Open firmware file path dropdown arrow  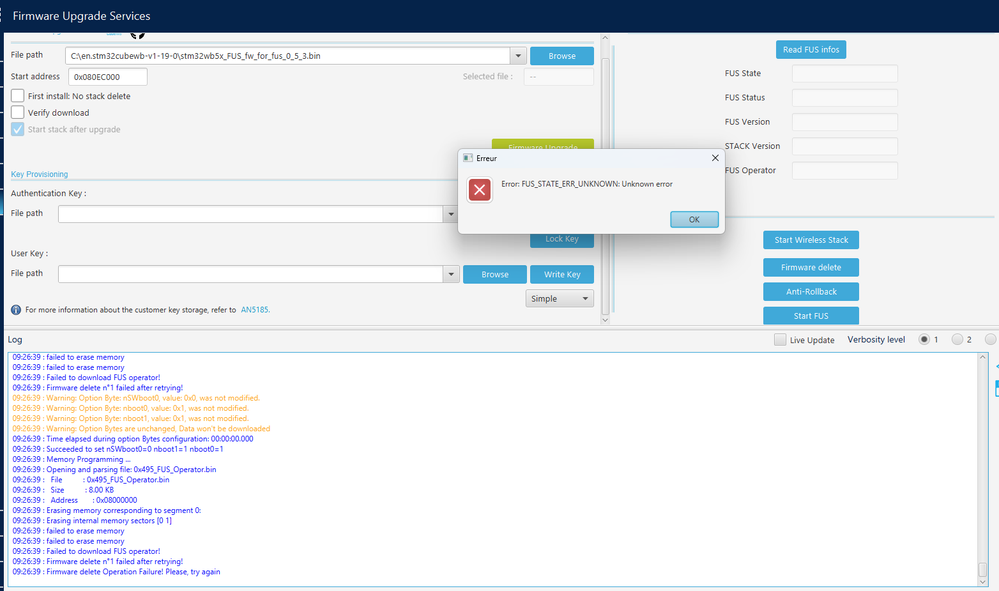tap(518, 56)
